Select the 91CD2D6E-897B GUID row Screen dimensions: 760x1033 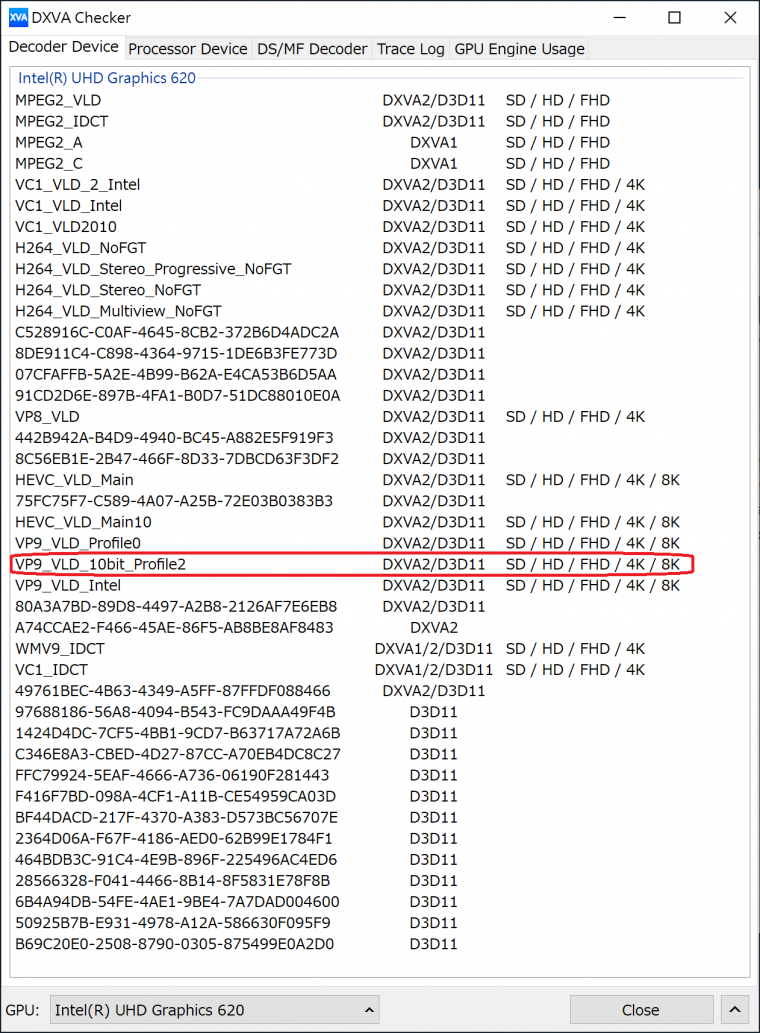(x=379, y=395)
